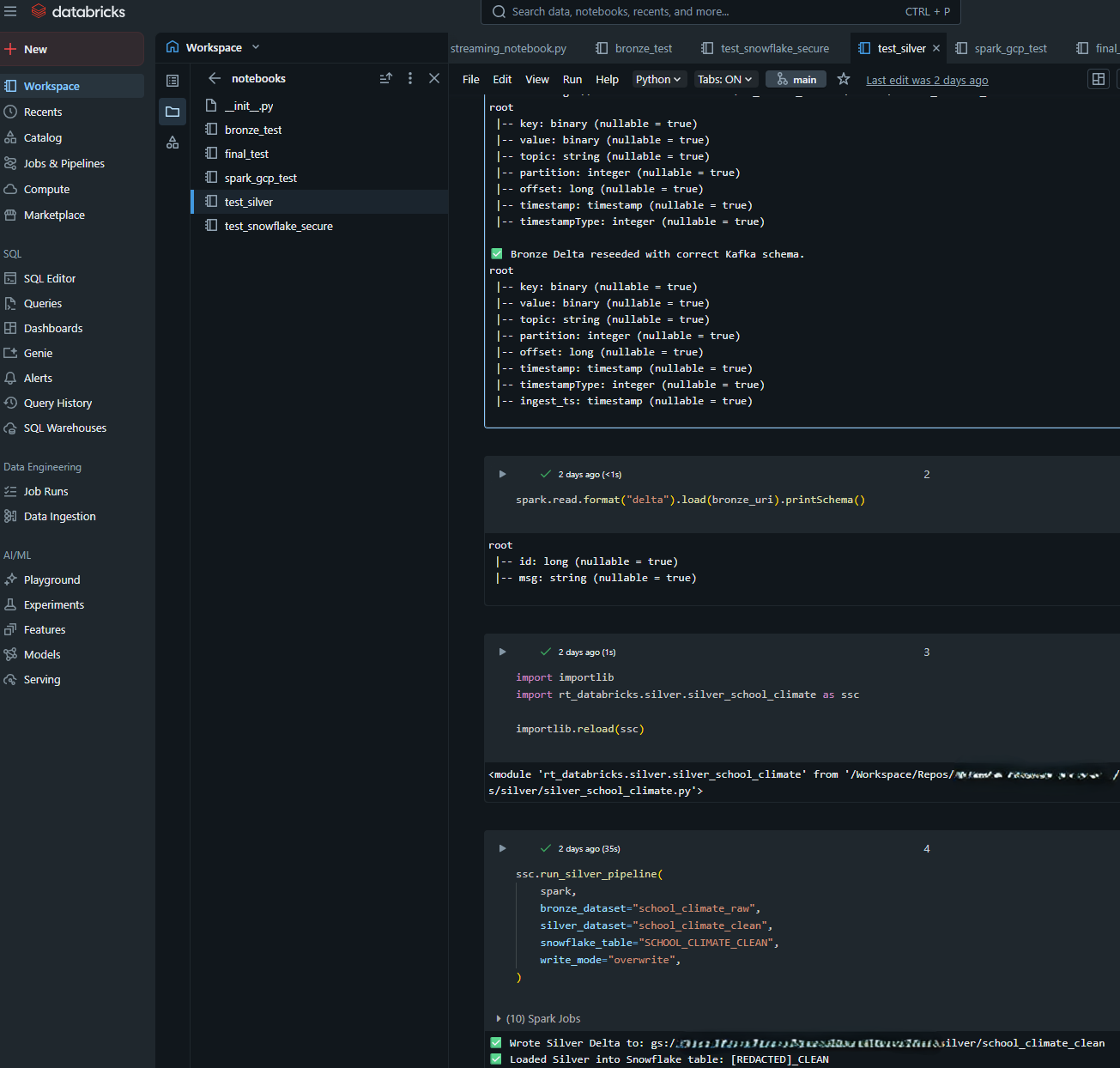1120x1068 pixels.
Task: Run cell 4 with run_silver_pipeline
Action: pyautogui.click(x=502, y=848)
